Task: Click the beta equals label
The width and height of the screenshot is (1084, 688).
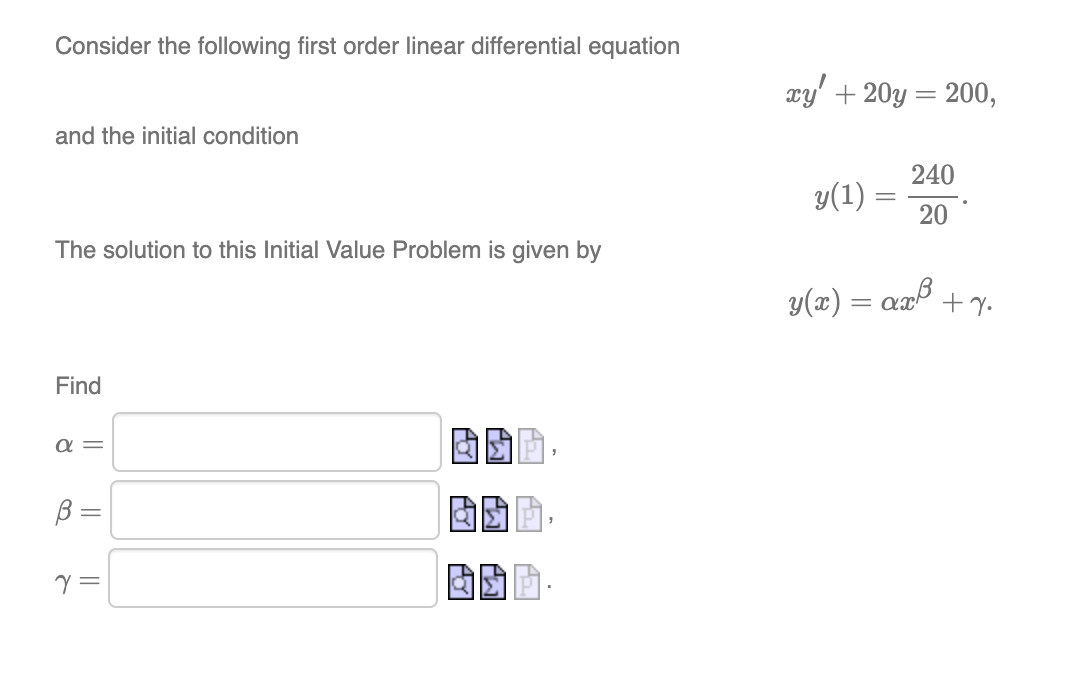Action: 76,510
